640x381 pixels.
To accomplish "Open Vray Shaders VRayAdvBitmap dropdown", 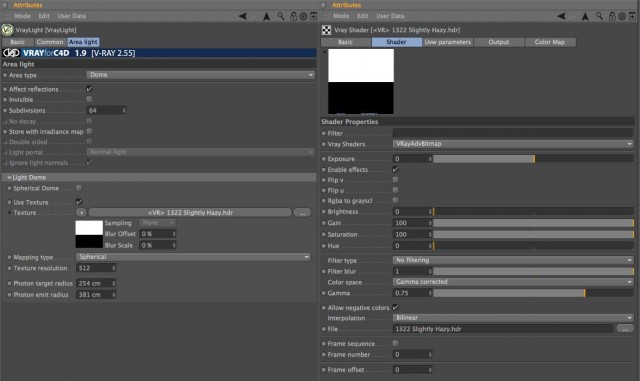I will click(513, 144).
